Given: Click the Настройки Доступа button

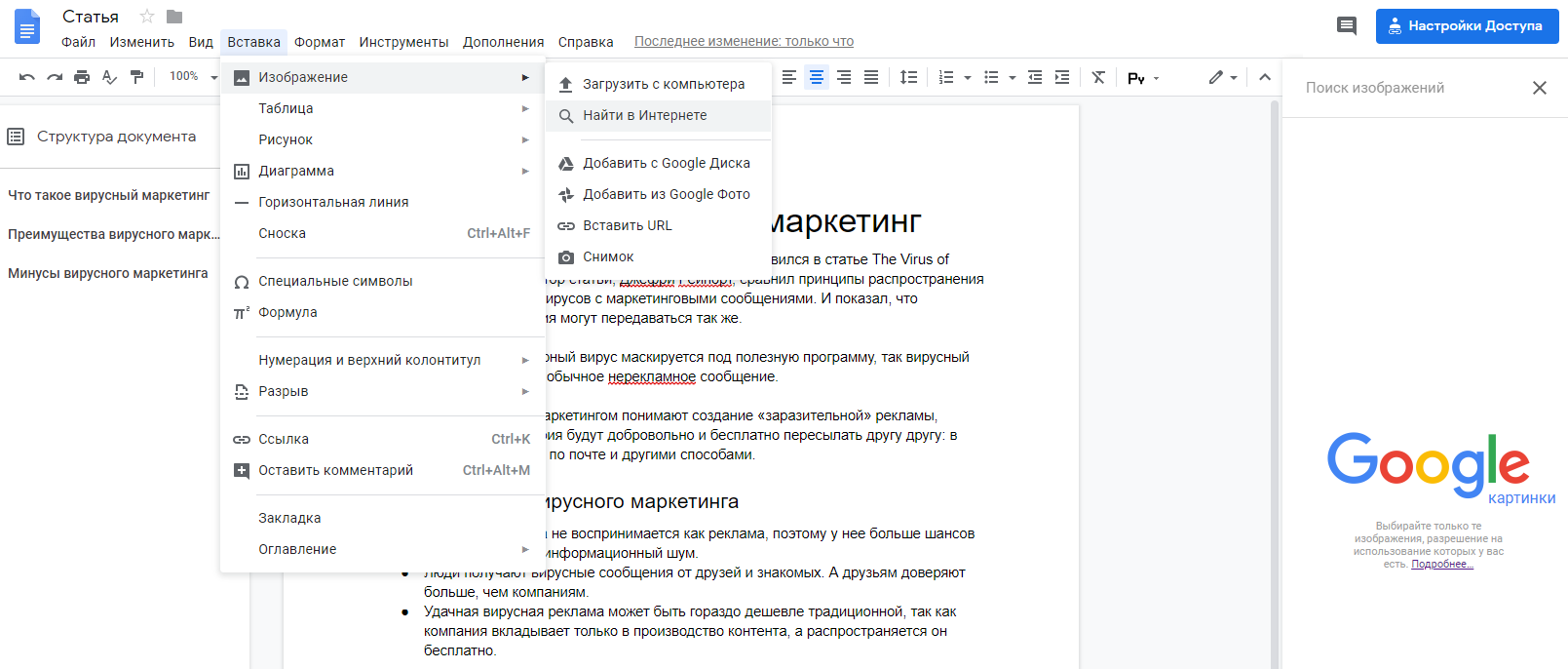Looking at the screenshot, I should pyautogui.click(x=1467, y=26).
